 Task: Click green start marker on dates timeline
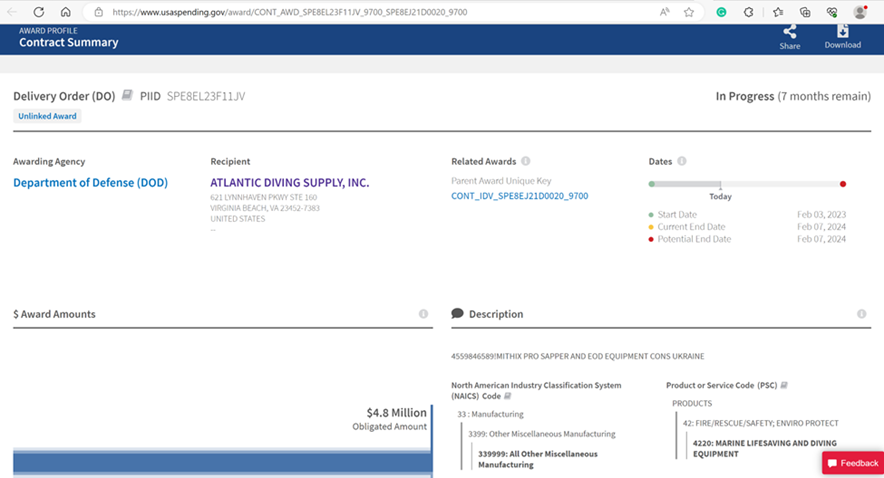click(x=652, y=184)
